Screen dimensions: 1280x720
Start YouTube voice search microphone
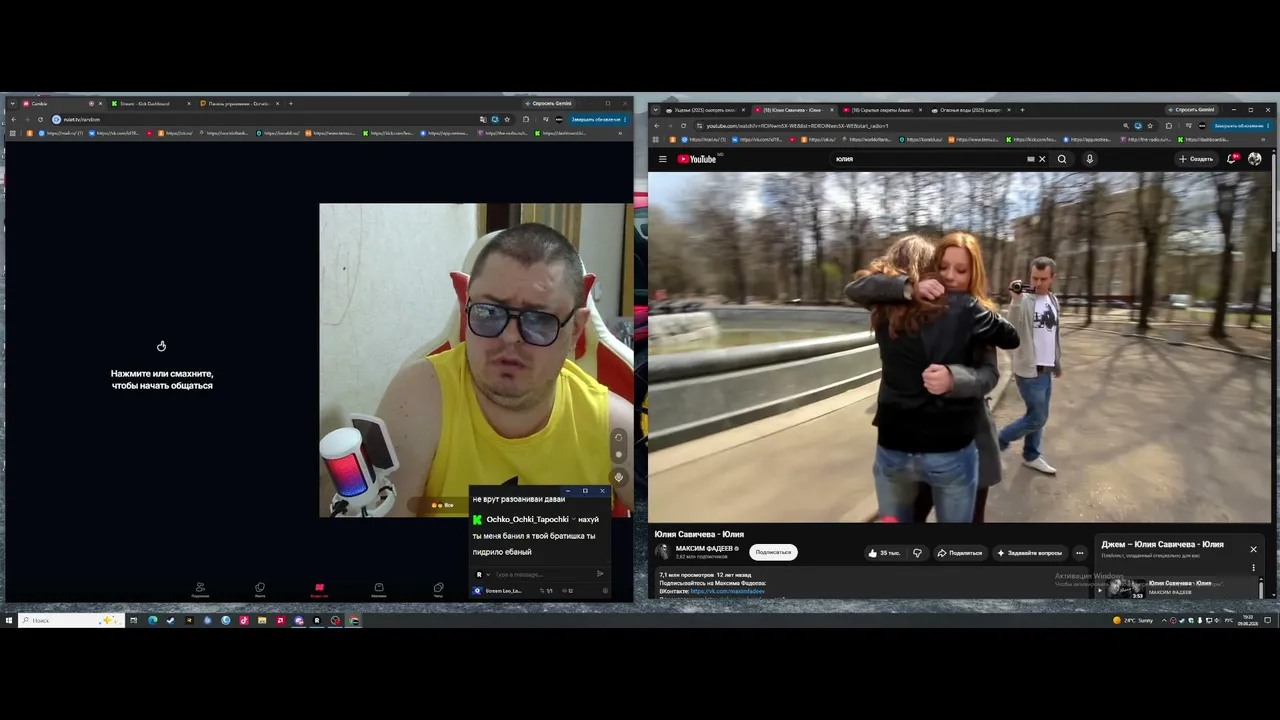[x=1089, y=159]
